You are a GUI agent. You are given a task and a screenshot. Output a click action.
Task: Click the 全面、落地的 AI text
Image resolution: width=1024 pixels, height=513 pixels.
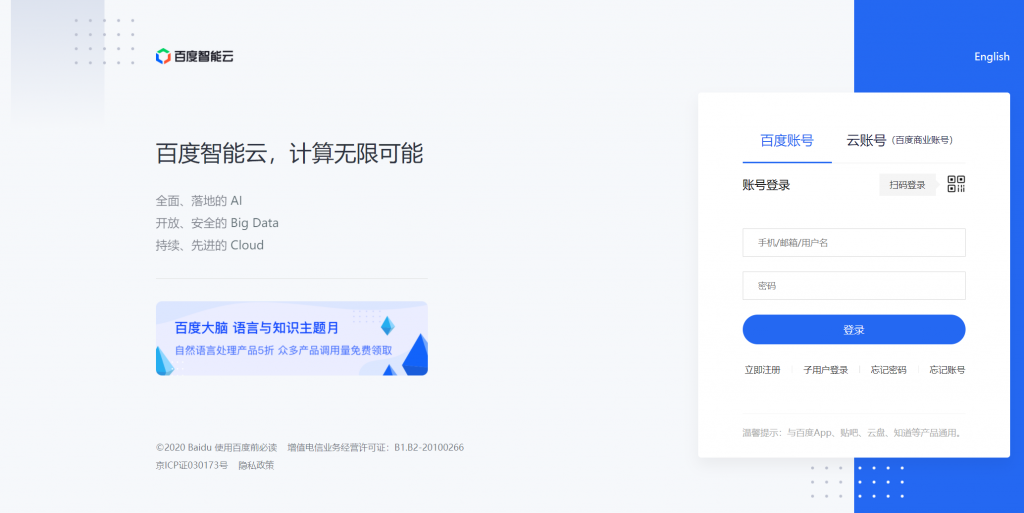tap(199, 200)
